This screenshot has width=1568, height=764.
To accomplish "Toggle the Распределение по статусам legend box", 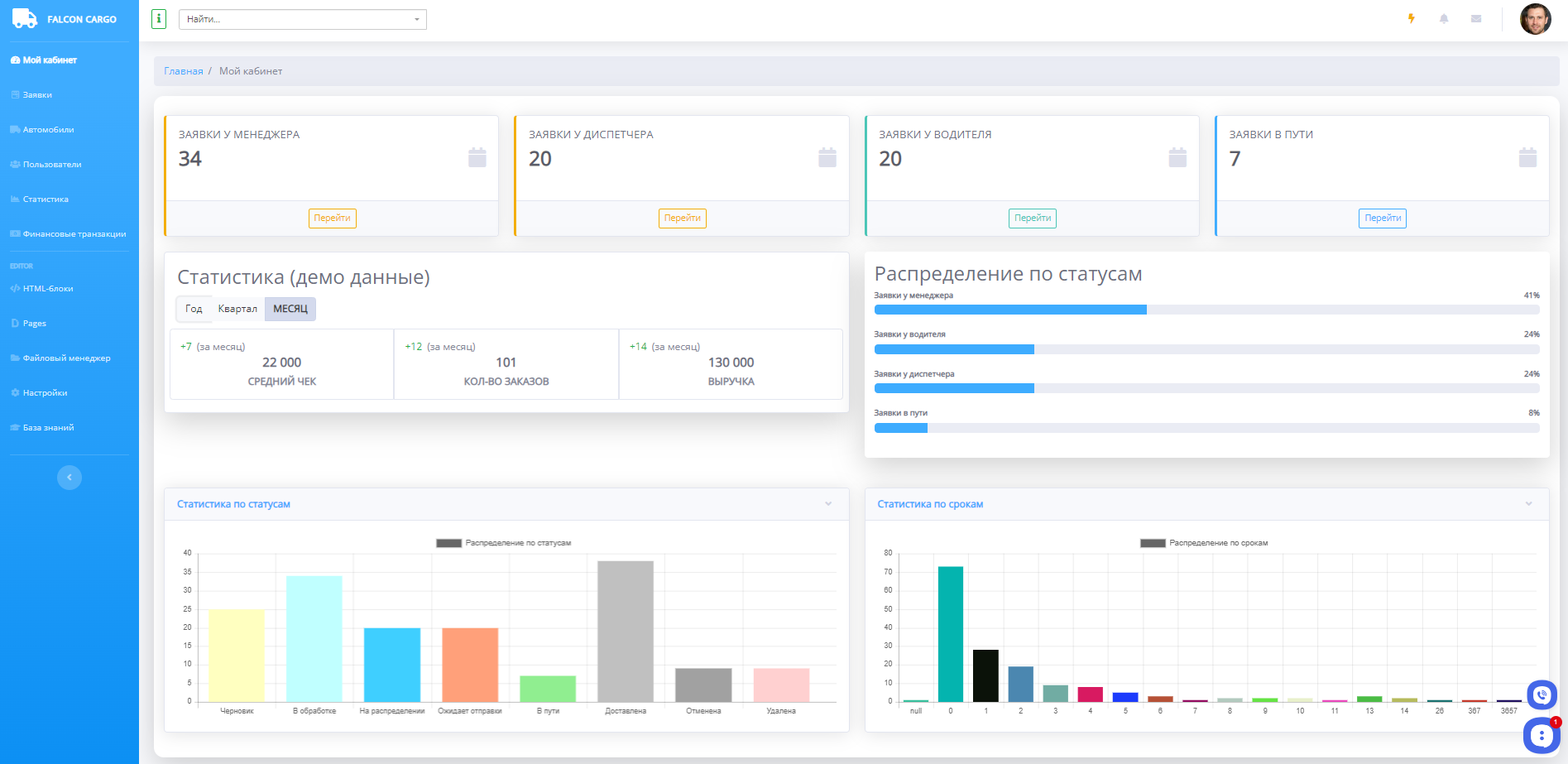I will 448,543.
